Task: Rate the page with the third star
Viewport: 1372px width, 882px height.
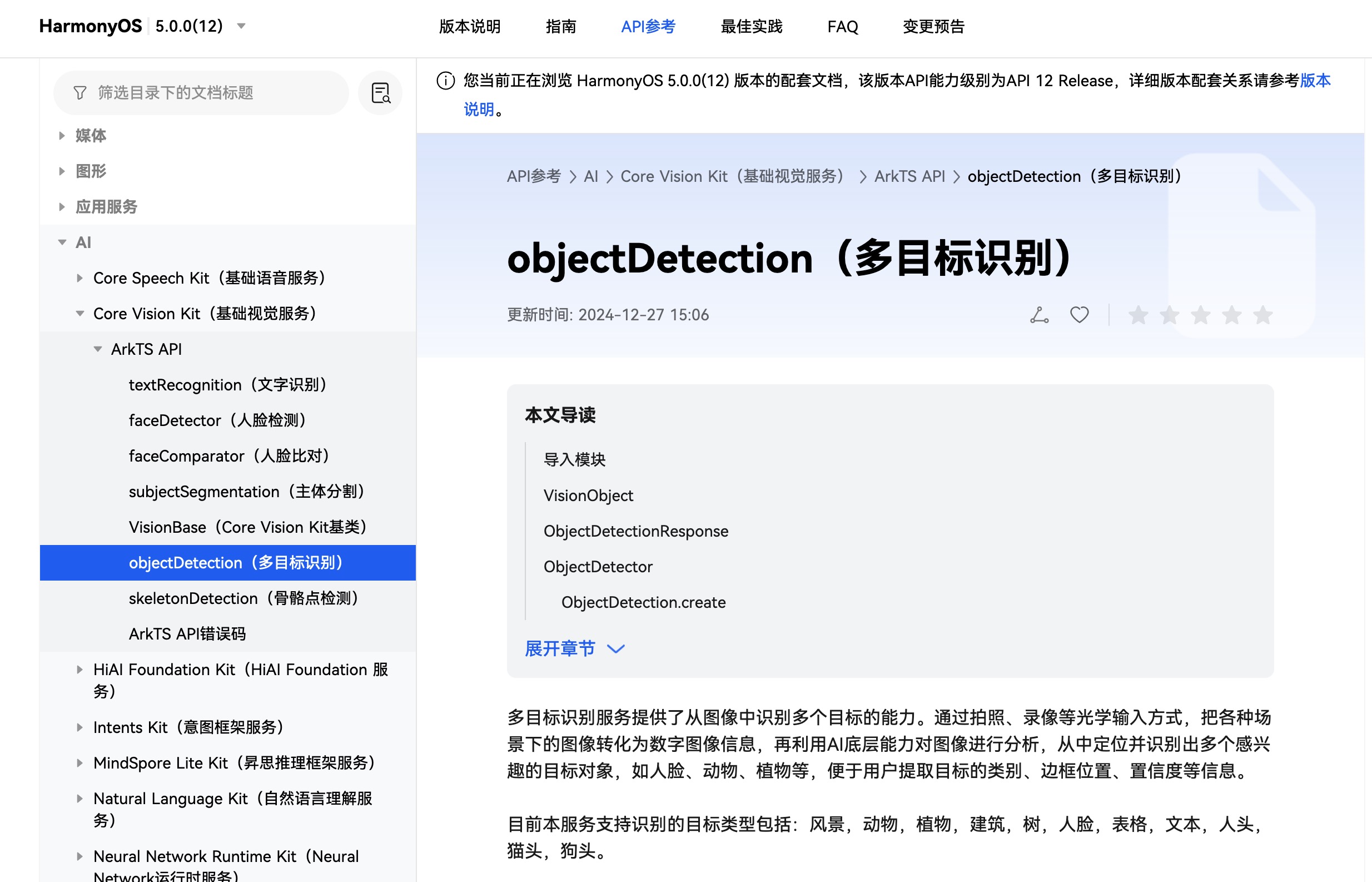Action: 1200,315
